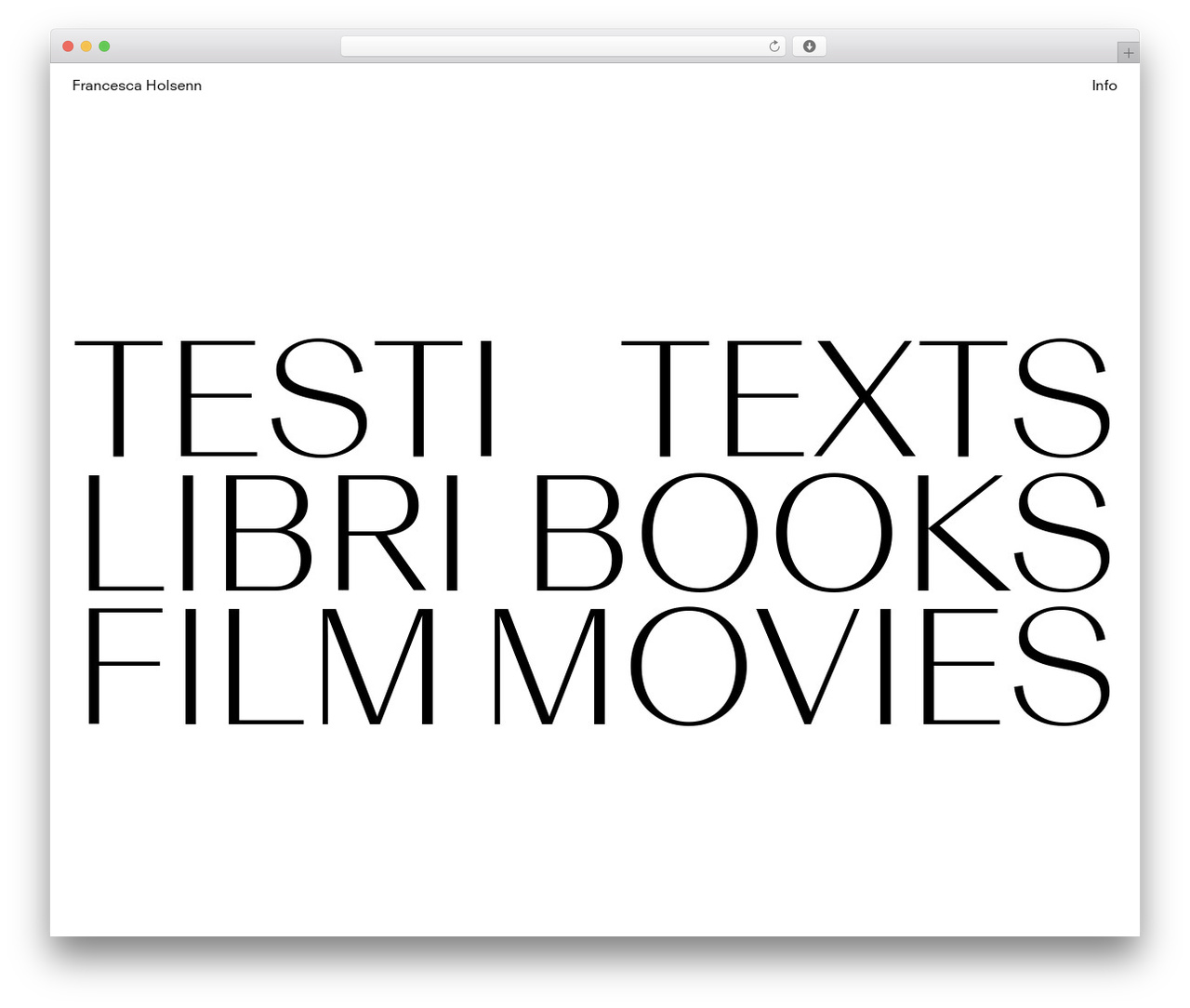Open the TEXTS section link
The image size is (1190, 1008).
(865, 399)
